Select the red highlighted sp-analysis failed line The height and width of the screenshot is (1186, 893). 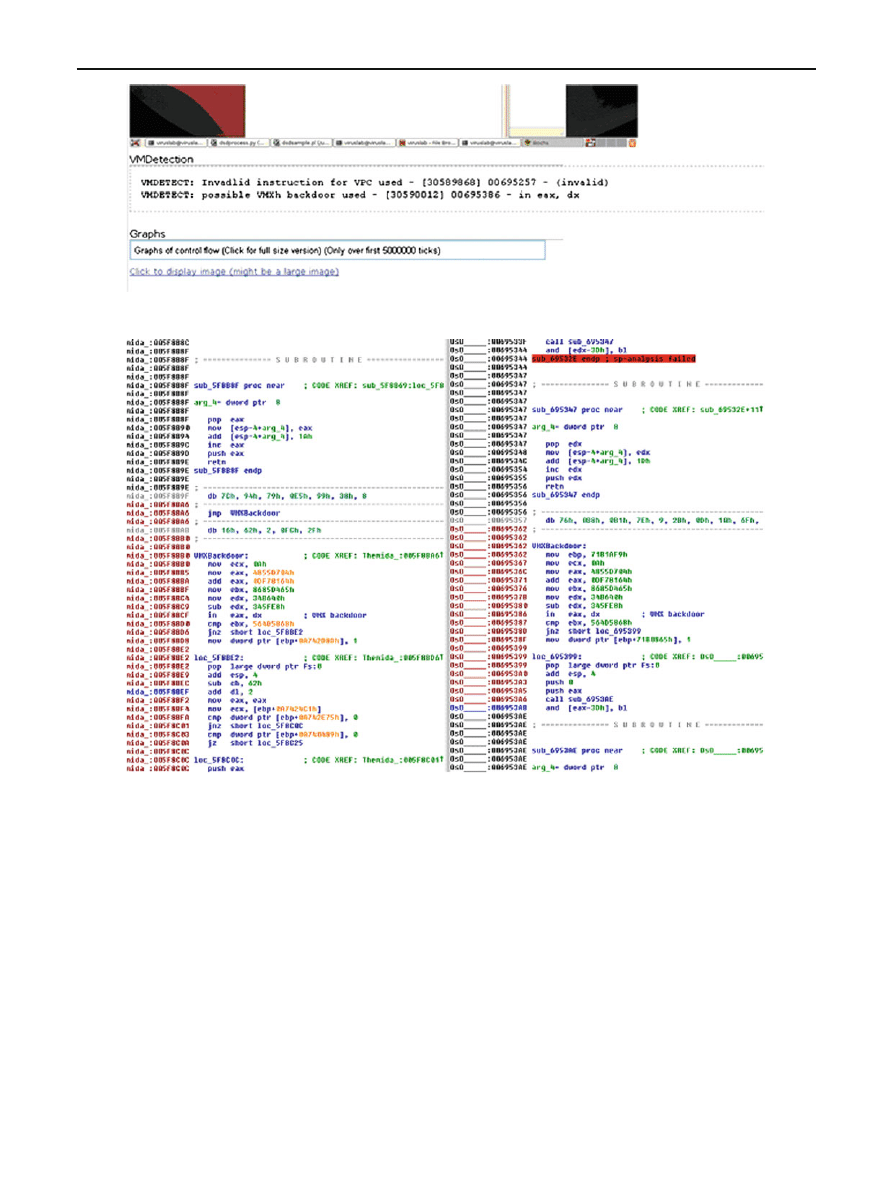[x=613, y=357]
